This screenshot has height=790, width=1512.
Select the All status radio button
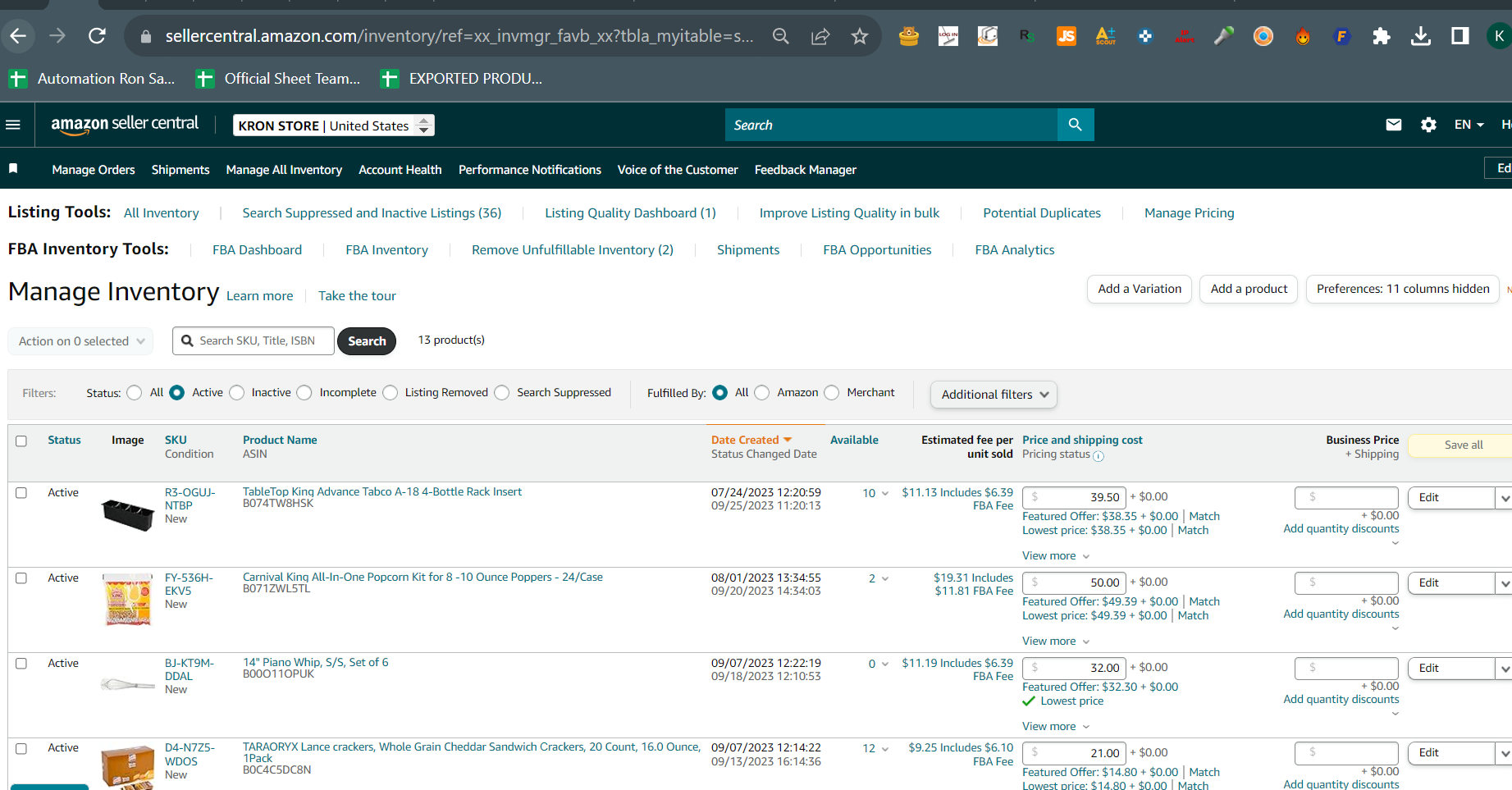(135, 393)
